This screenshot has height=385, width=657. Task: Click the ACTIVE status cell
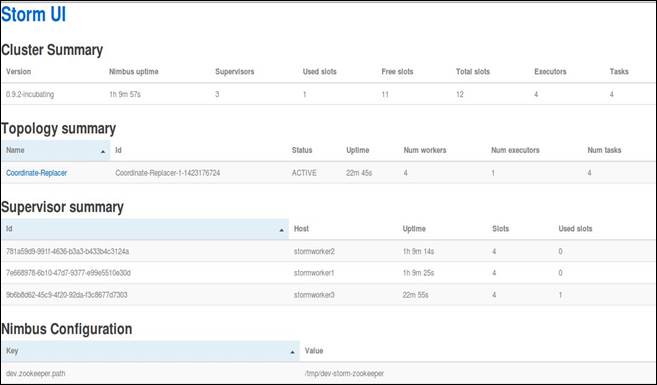304,173
